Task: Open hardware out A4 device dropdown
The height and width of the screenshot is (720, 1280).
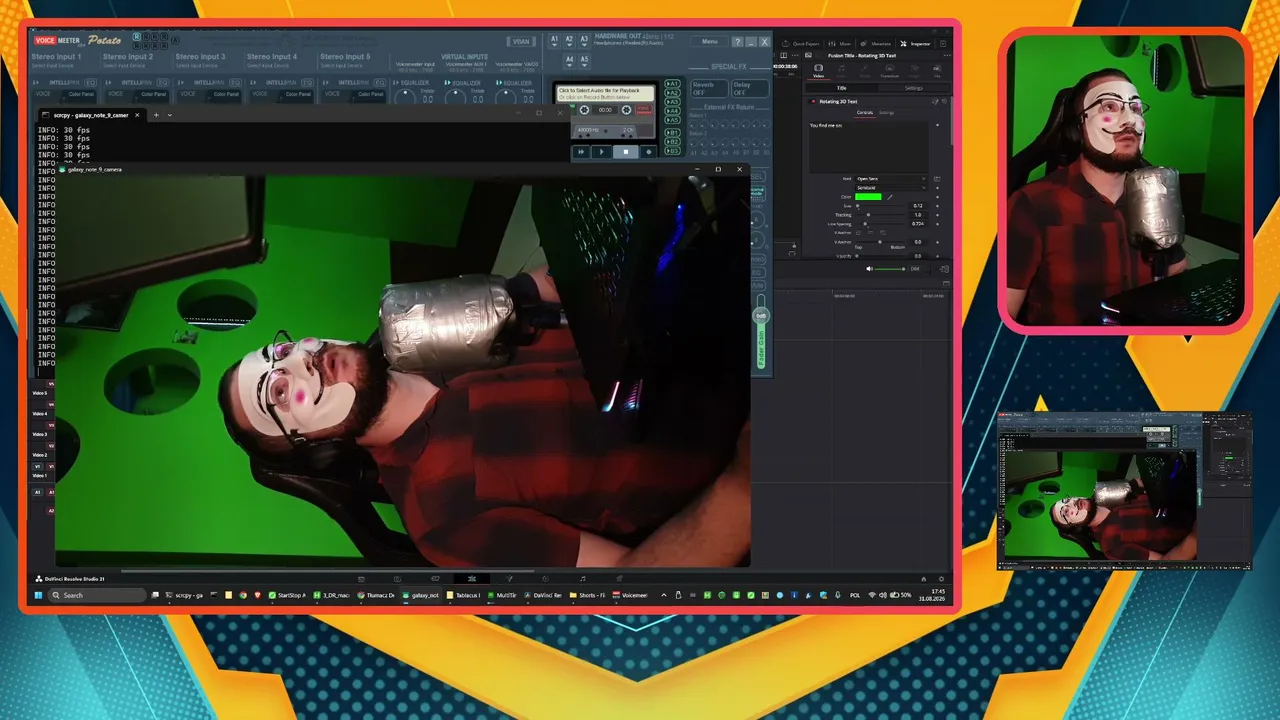Action: [570, 60]
